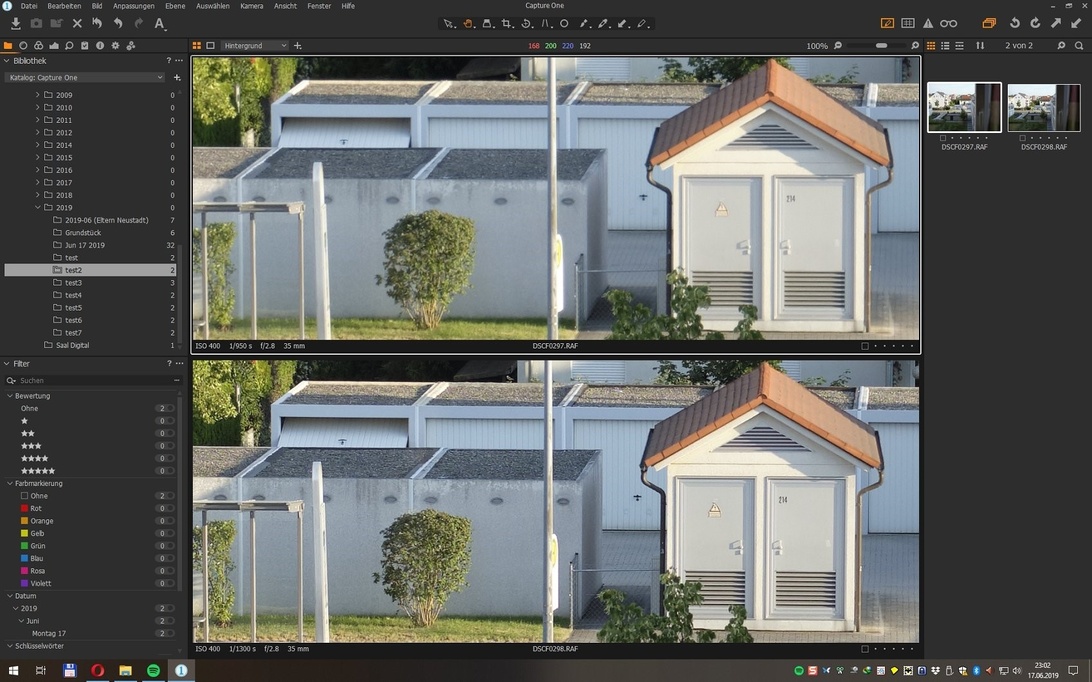The height and width of the screenshot is (682, 1092).
Task: Open the Anpassungen menu
Action: pyautogui.click(x=133, y=6)
